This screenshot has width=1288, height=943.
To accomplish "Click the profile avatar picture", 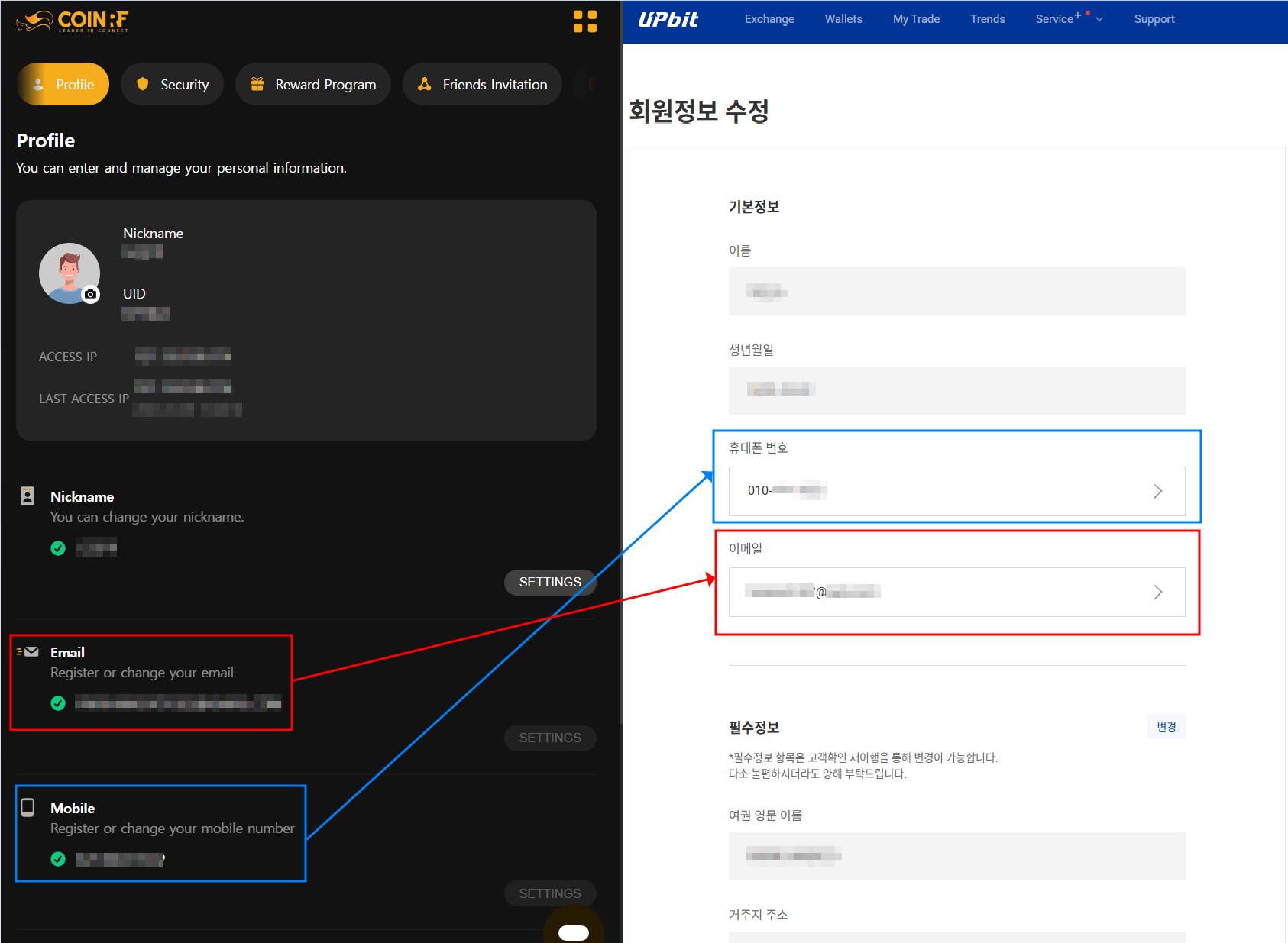I will (67, 272).
